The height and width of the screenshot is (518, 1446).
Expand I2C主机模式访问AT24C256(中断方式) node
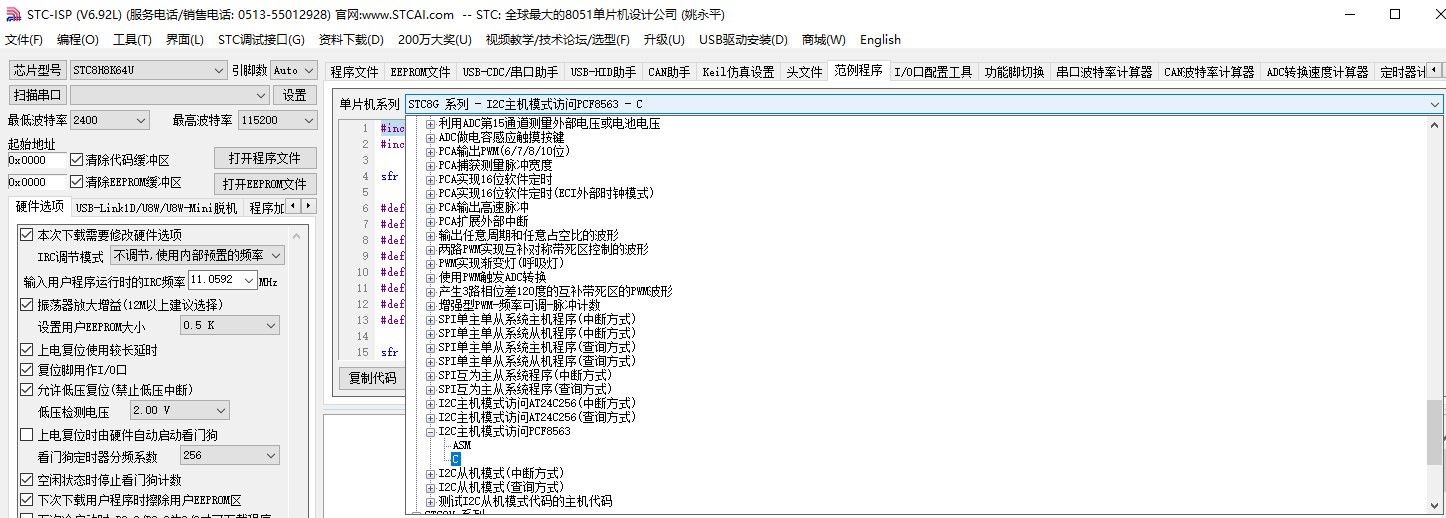click(x=431, y=403)
